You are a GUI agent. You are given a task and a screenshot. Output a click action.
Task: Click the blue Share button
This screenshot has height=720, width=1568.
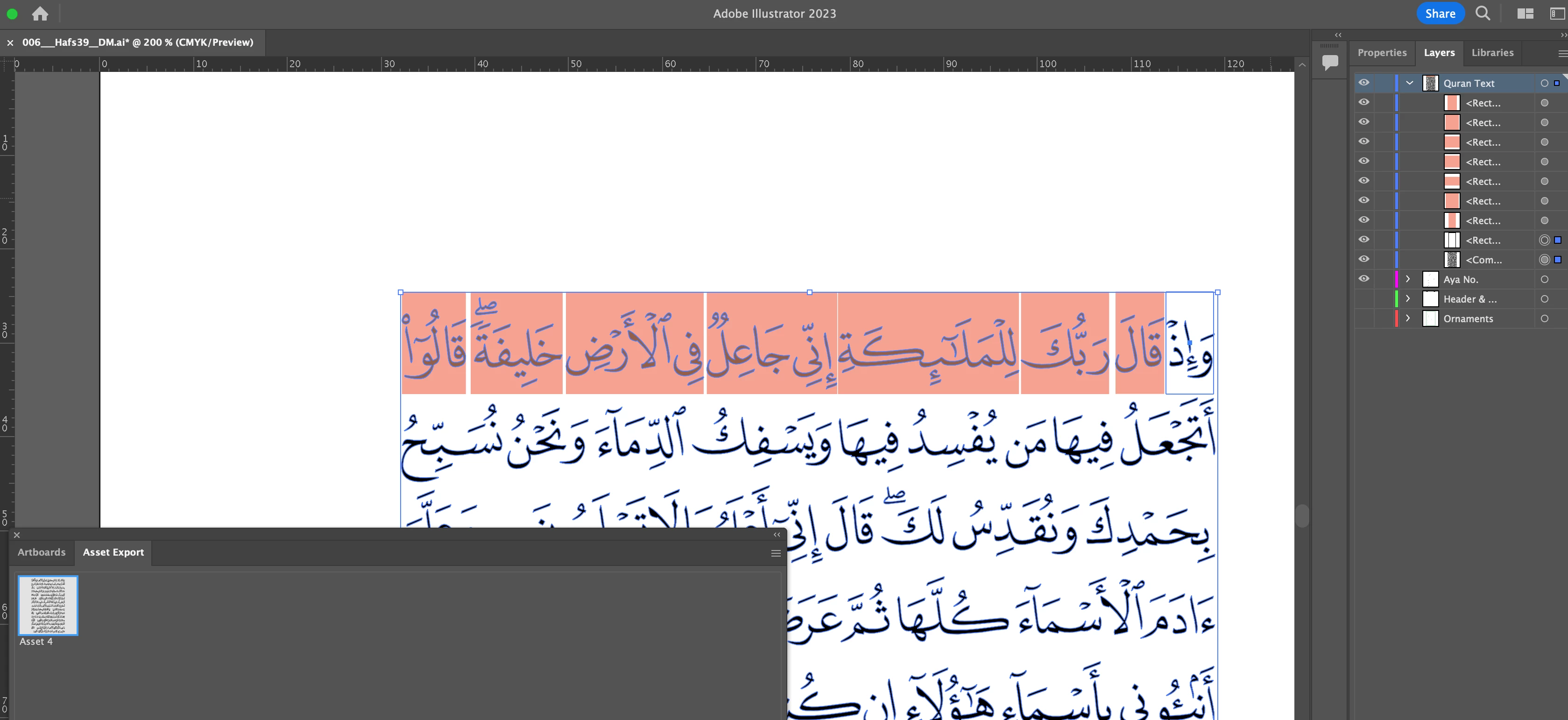point(1440,14)
